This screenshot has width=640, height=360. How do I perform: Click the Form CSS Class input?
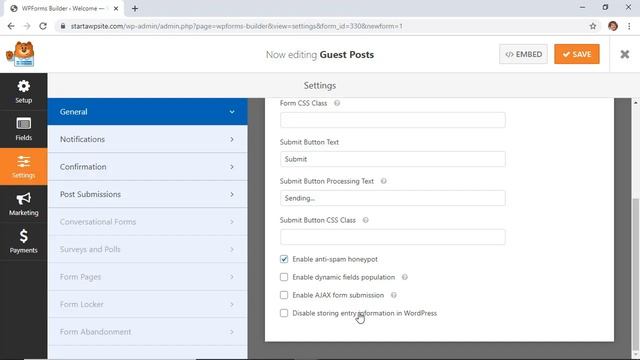(393, 120)
